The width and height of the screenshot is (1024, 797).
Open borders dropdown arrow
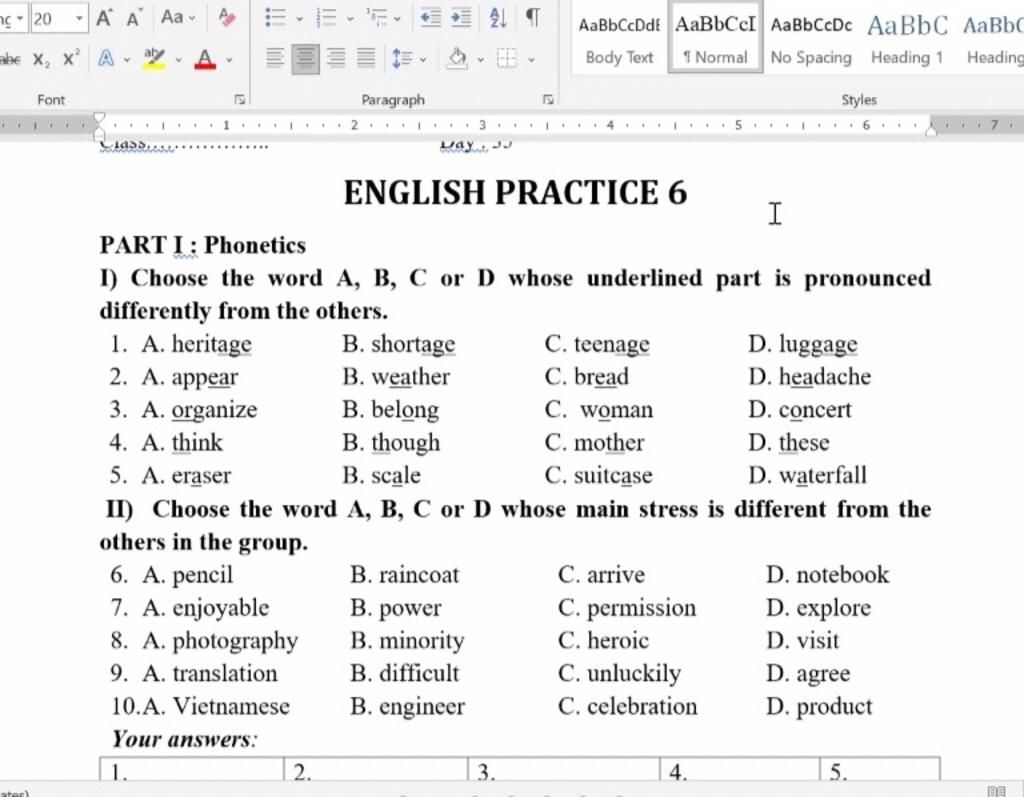pyautogui.click(x=532, y=60)
